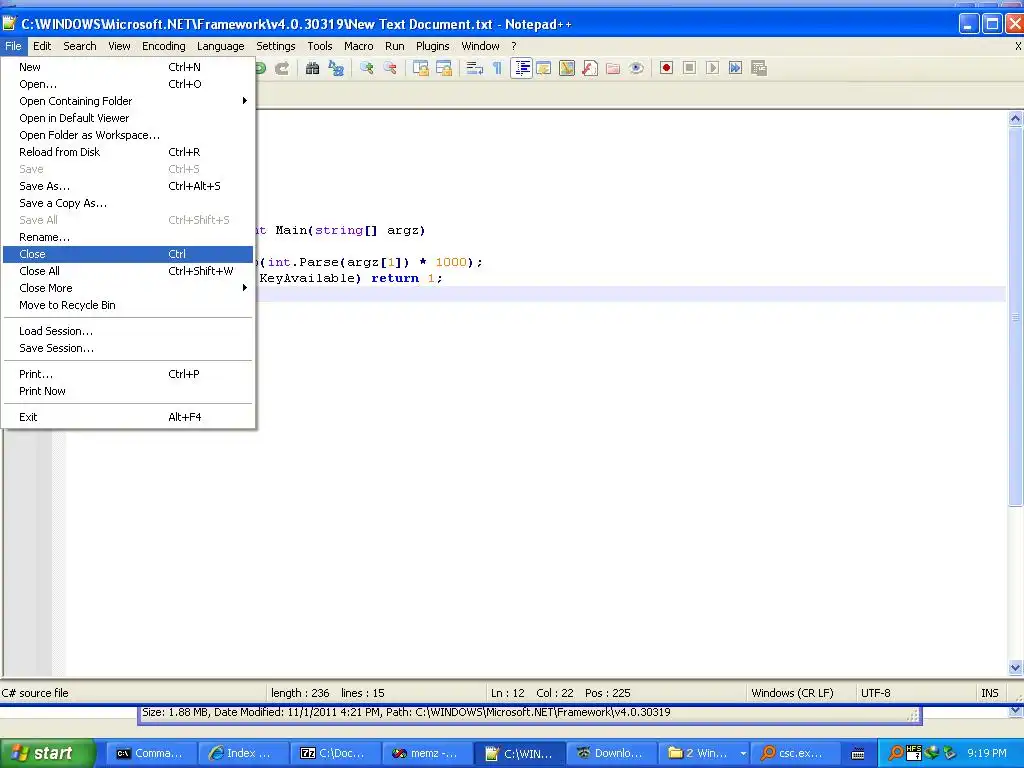This screenshot has width=1024, height=768.
Task: Click the macro Playback icon
Action: pos(712,68)
